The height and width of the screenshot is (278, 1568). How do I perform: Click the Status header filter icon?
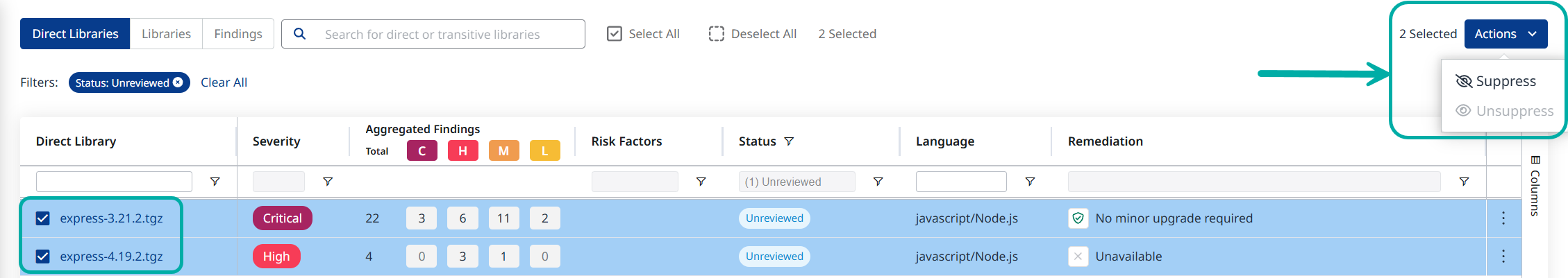789,141
